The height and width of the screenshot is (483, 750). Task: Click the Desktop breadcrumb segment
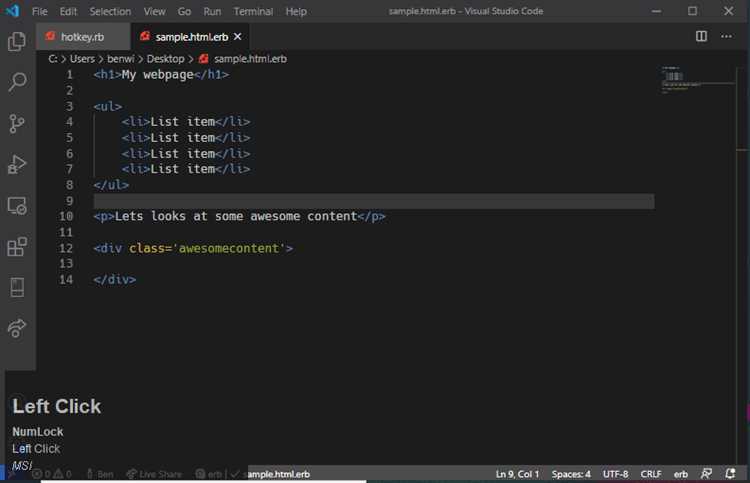click(165, 58)
